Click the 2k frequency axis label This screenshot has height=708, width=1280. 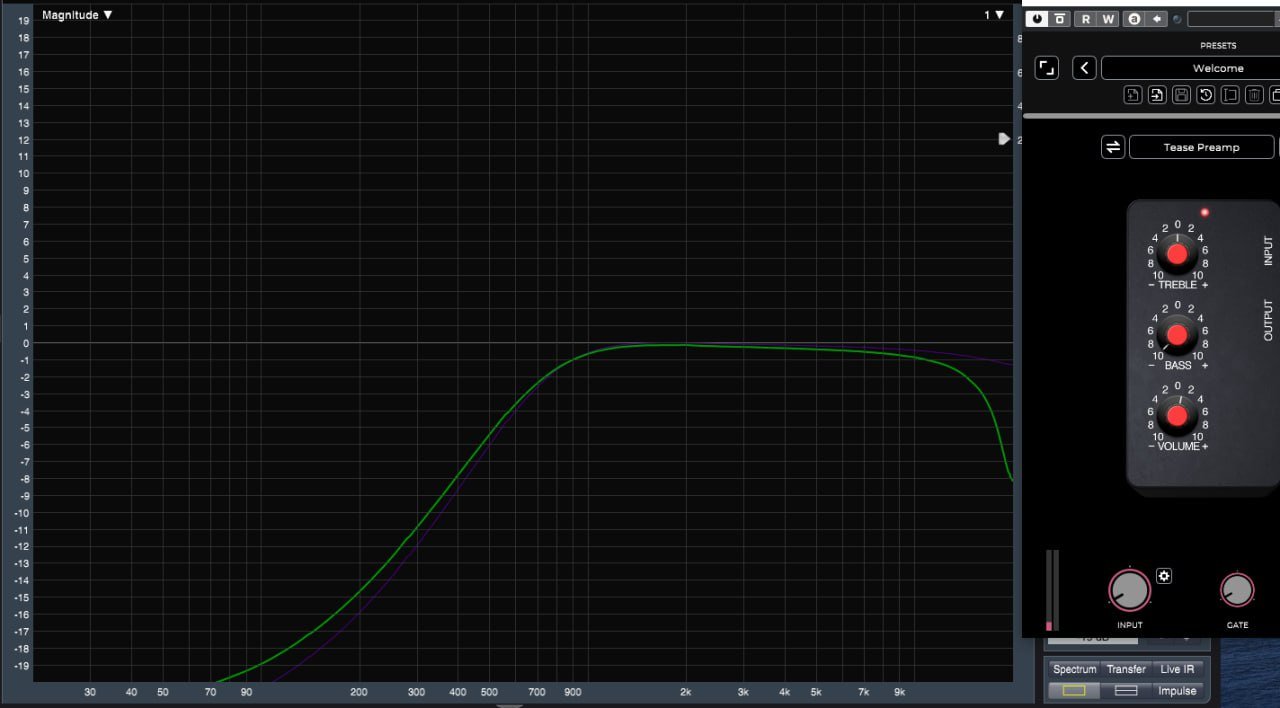686,692
